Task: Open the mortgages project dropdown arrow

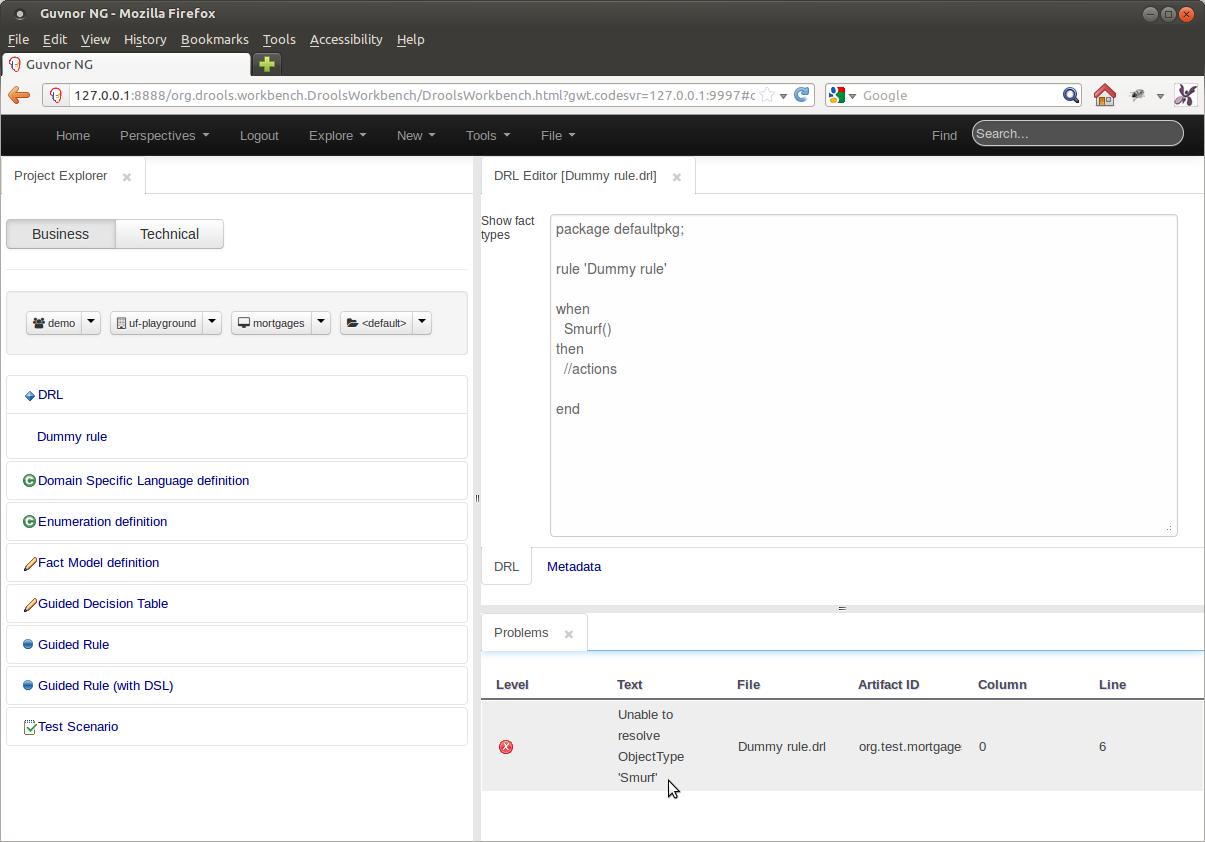Action: [321, 322]
